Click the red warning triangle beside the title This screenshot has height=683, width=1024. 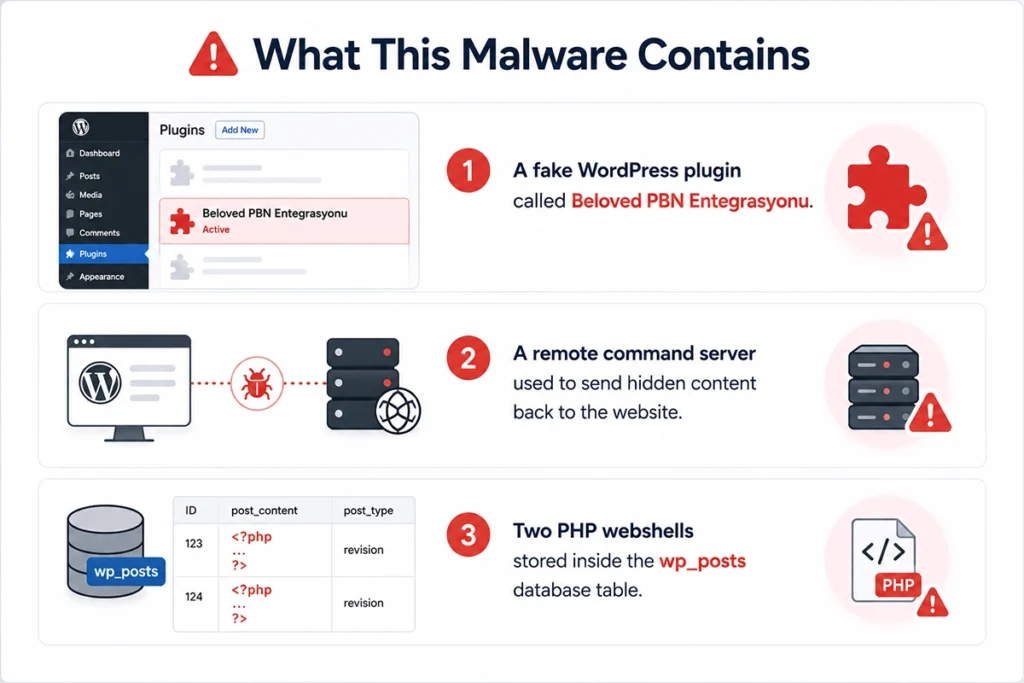(213, 54)
